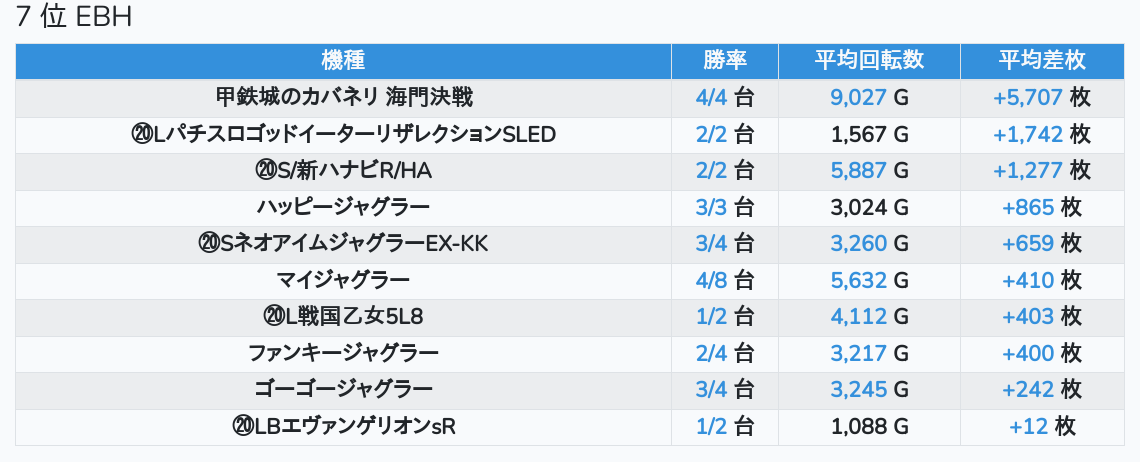Click the 3,245 spins value for ゴーゴージャグラー
Image resolution: width=1140 pixels, height=462 pixels.
pos(858,389)
